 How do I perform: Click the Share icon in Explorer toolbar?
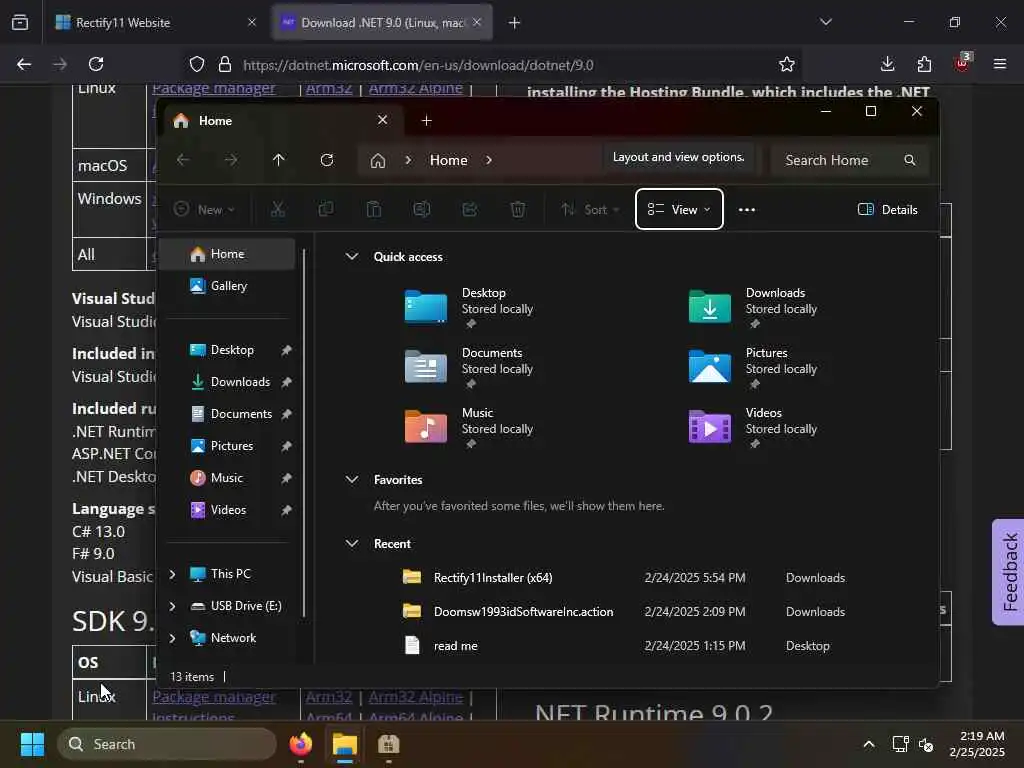(x=470, y=209)
